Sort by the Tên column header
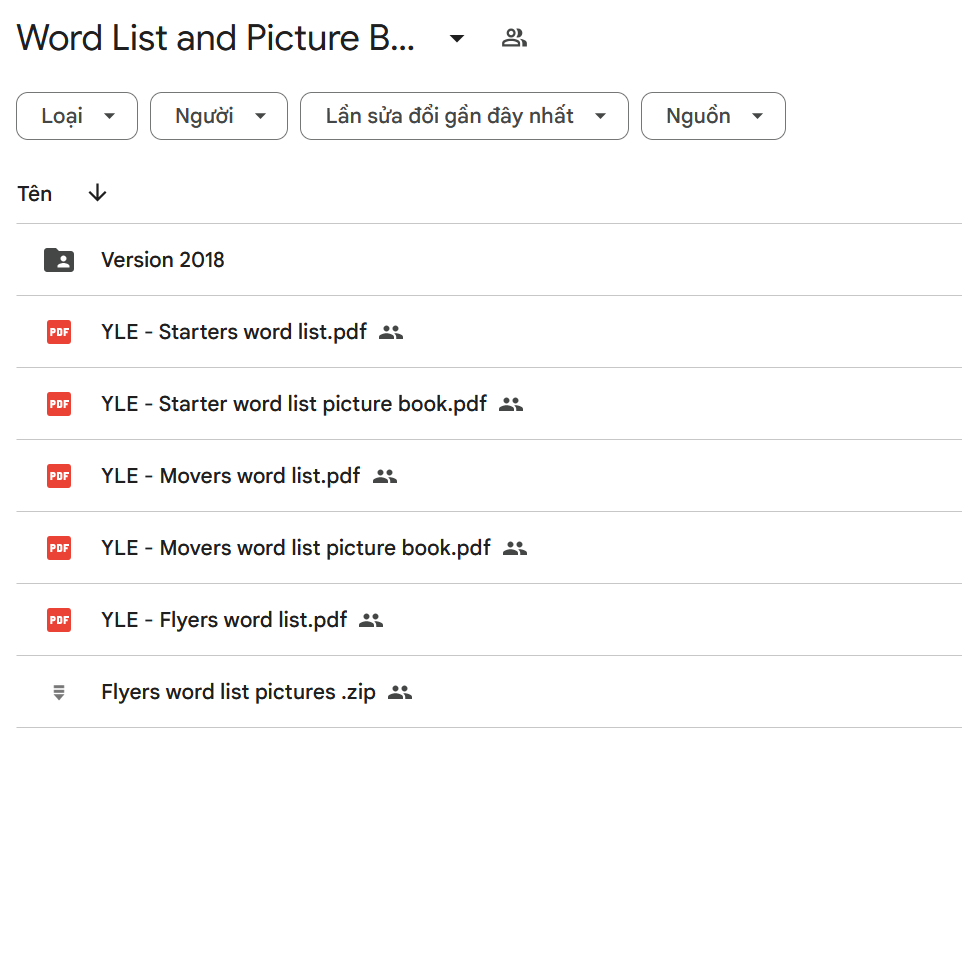Image resolution: width=962 pixels, height=967 pixels. click(x=35, y=194)
